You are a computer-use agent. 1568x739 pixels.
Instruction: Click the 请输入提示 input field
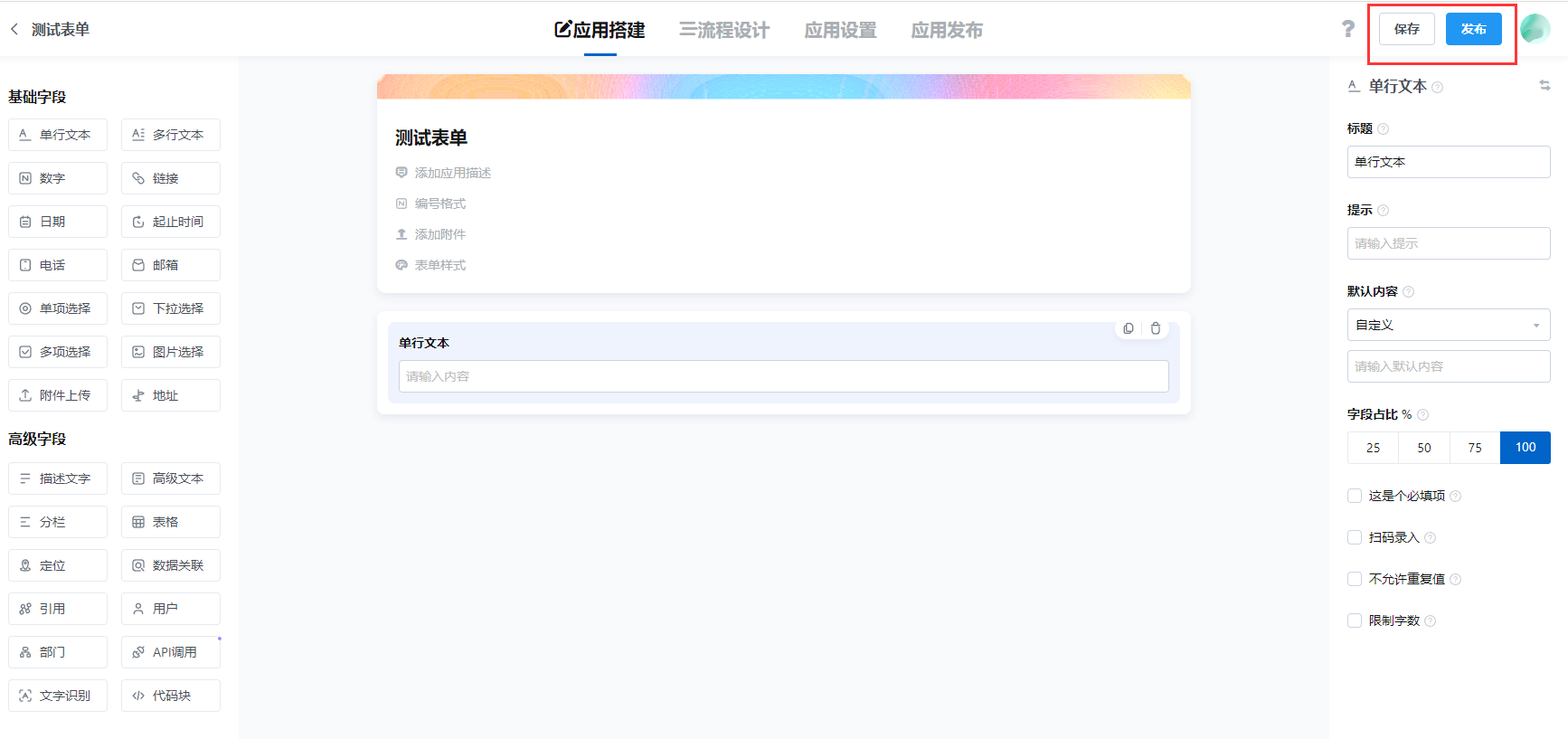(1449, 243)
